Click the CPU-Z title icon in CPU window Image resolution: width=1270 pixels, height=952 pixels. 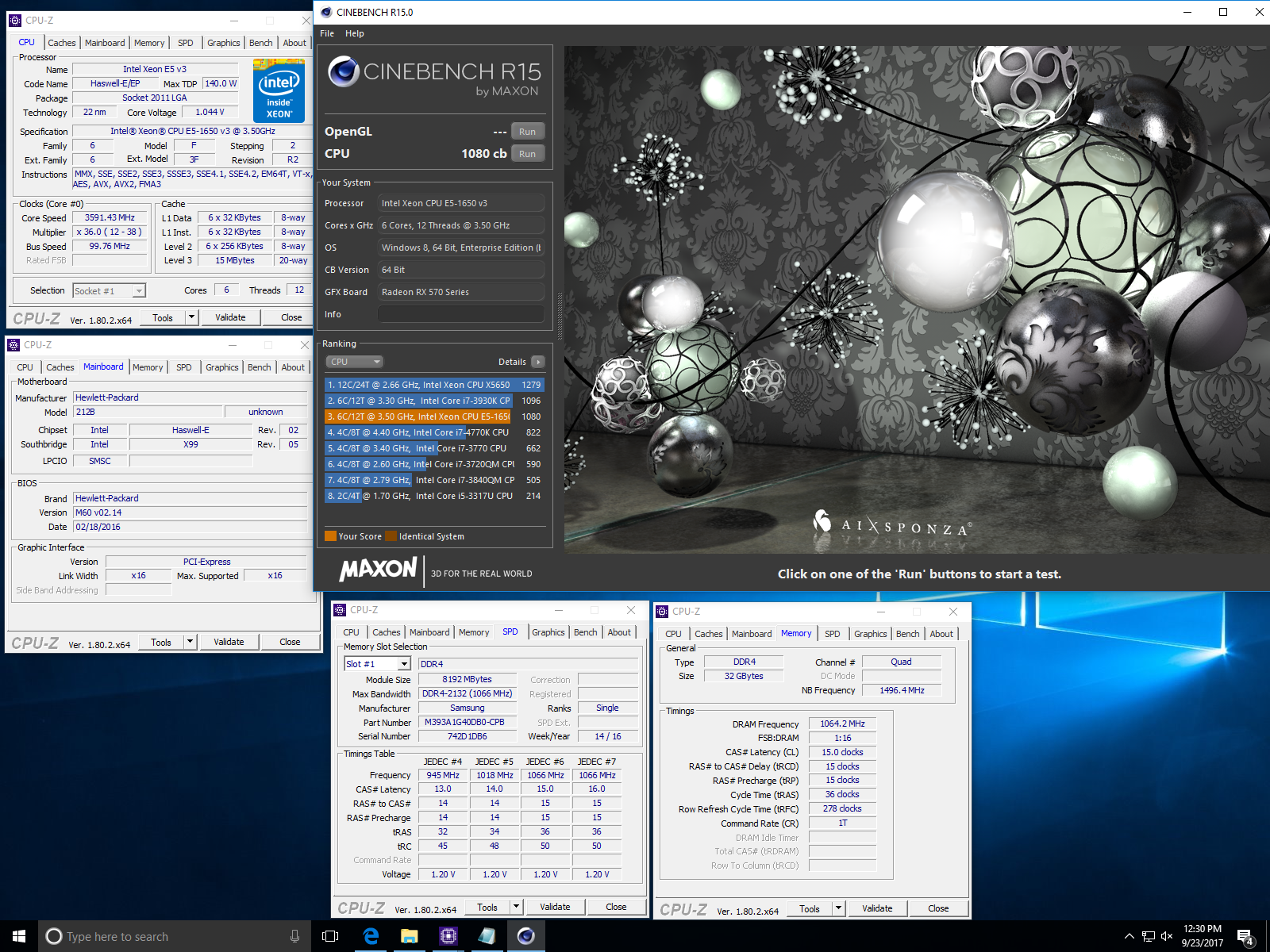click(15, 21)
